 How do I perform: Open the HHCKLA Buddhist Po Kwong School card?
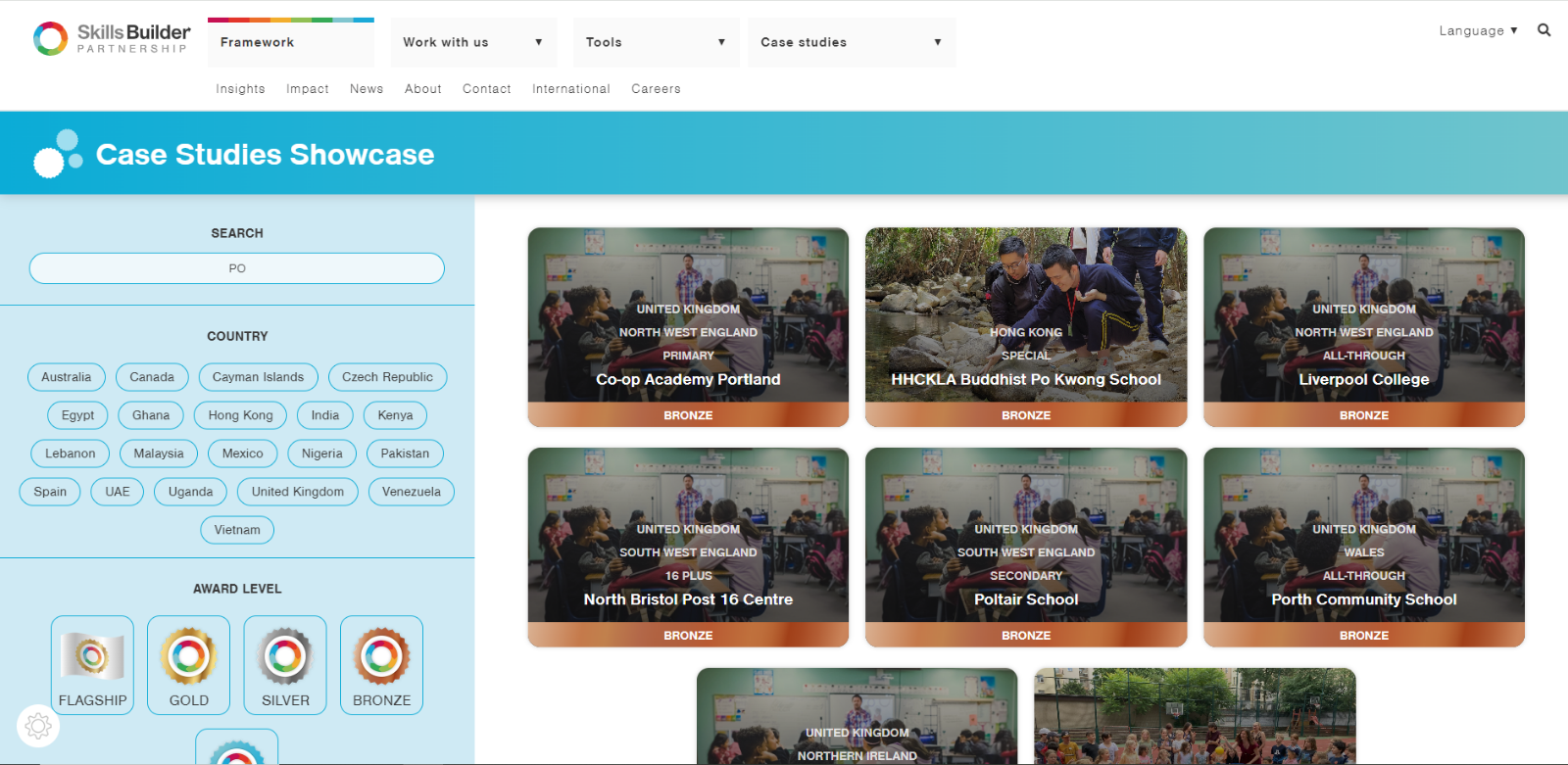[1026, 327]
